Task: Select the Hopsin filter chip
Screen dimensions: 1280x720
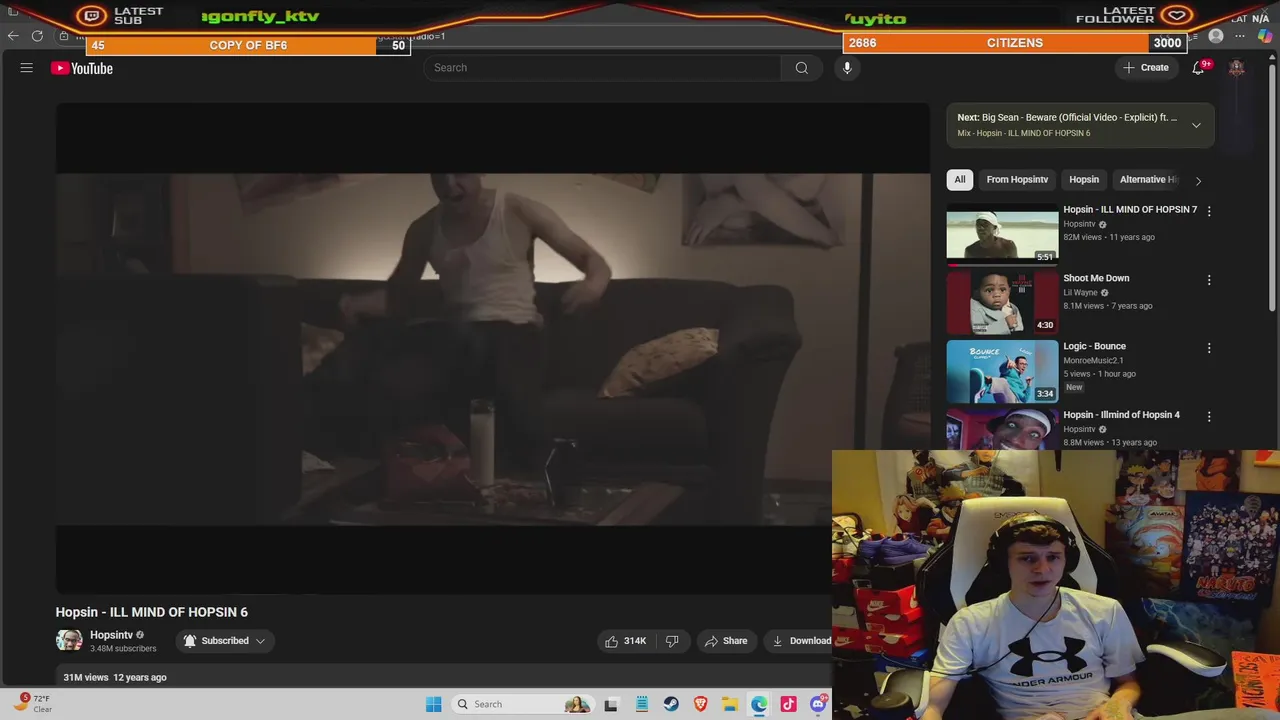Action: [x=1084, y=180]
